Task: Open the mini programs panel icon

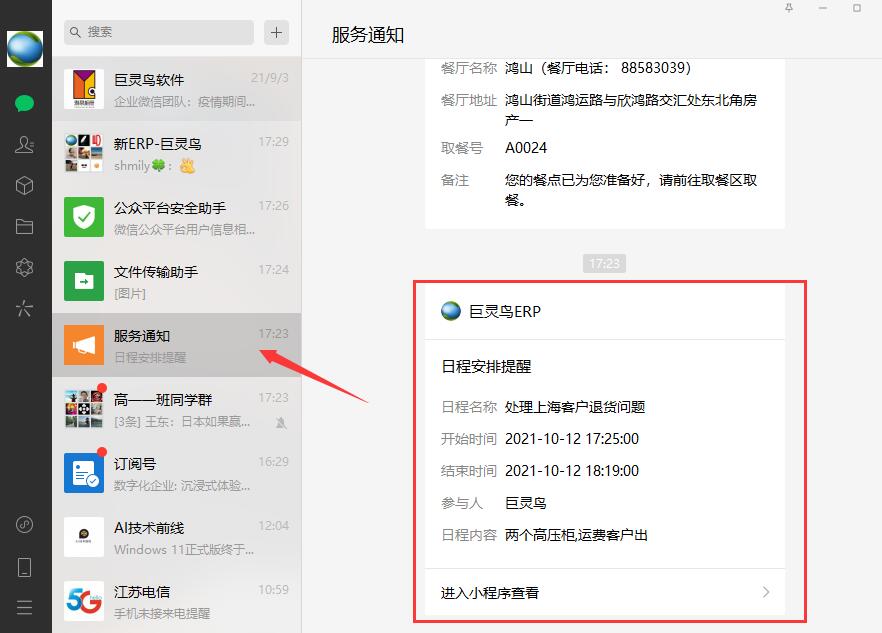Action: pos(25,308)
